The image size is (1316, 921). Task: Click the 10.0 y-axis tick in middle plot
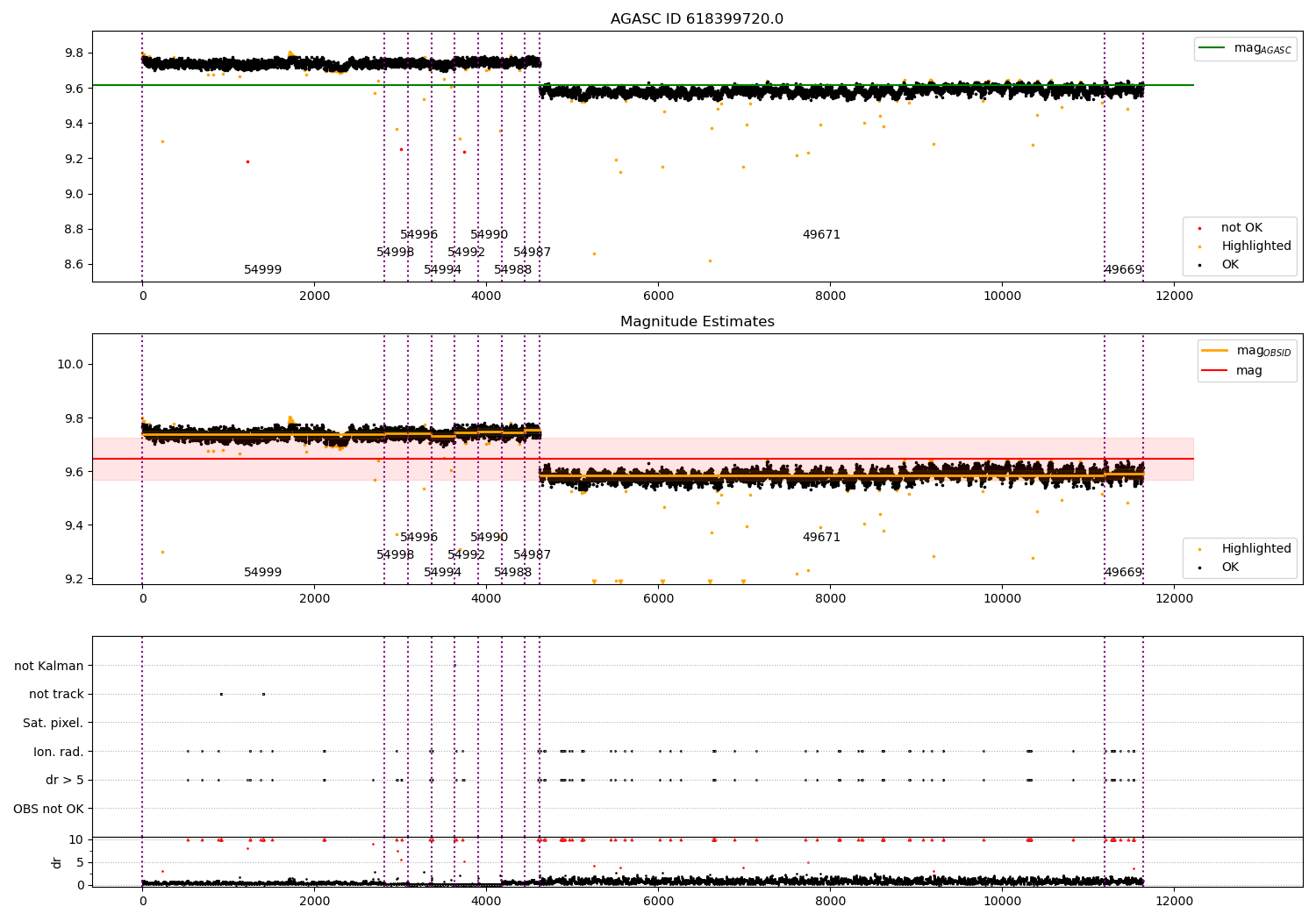(x=70, y=365)
